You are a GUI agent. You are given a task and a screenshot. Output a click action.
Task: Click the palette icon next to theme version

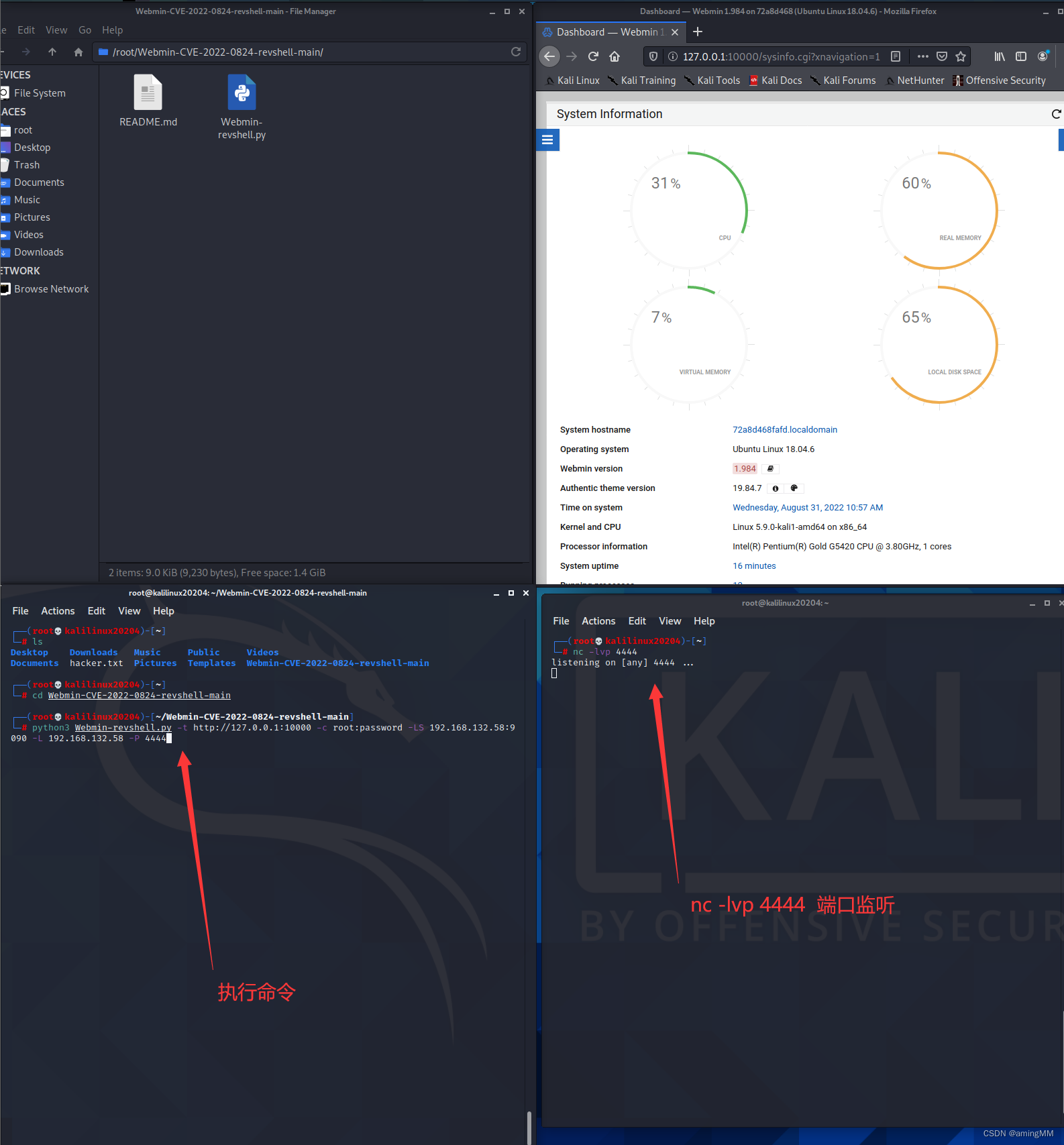click(794, 488)
